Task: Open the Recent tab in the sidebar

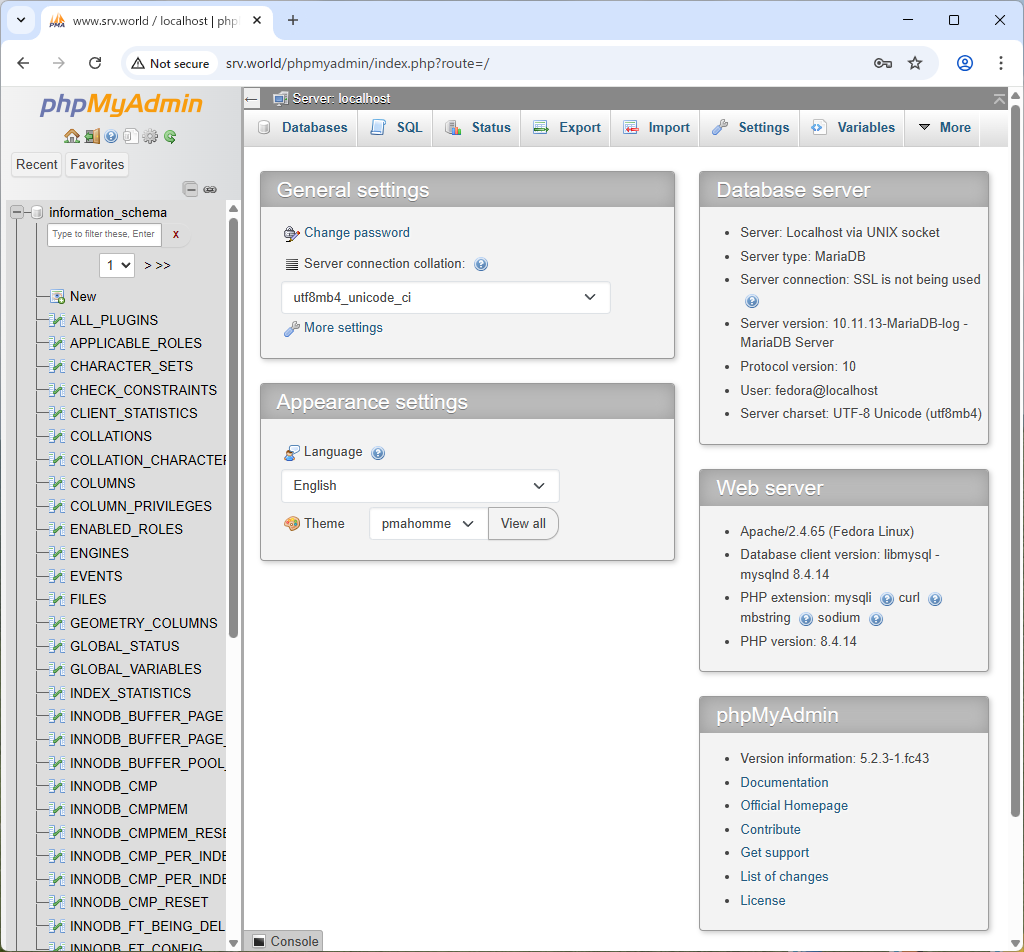Action: pos(36,164)
